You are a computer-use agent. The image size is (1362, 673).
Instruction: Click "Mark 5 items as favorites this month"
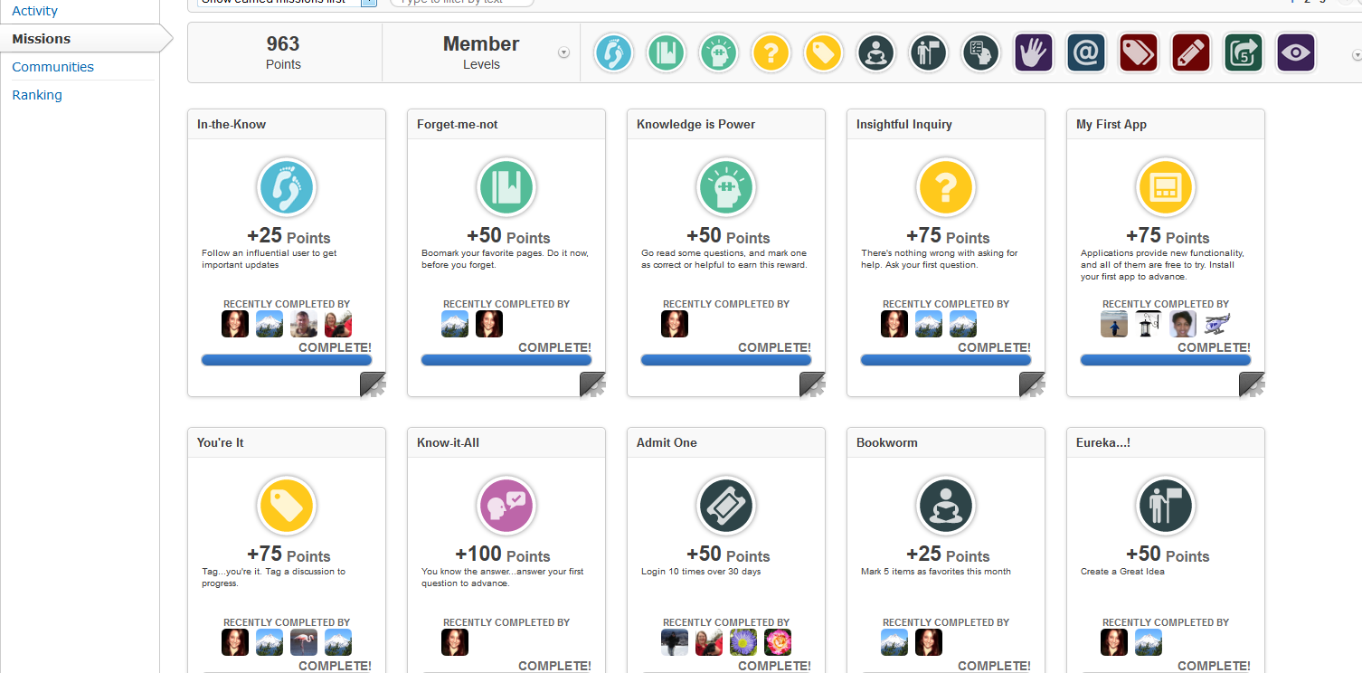(936, 572)
